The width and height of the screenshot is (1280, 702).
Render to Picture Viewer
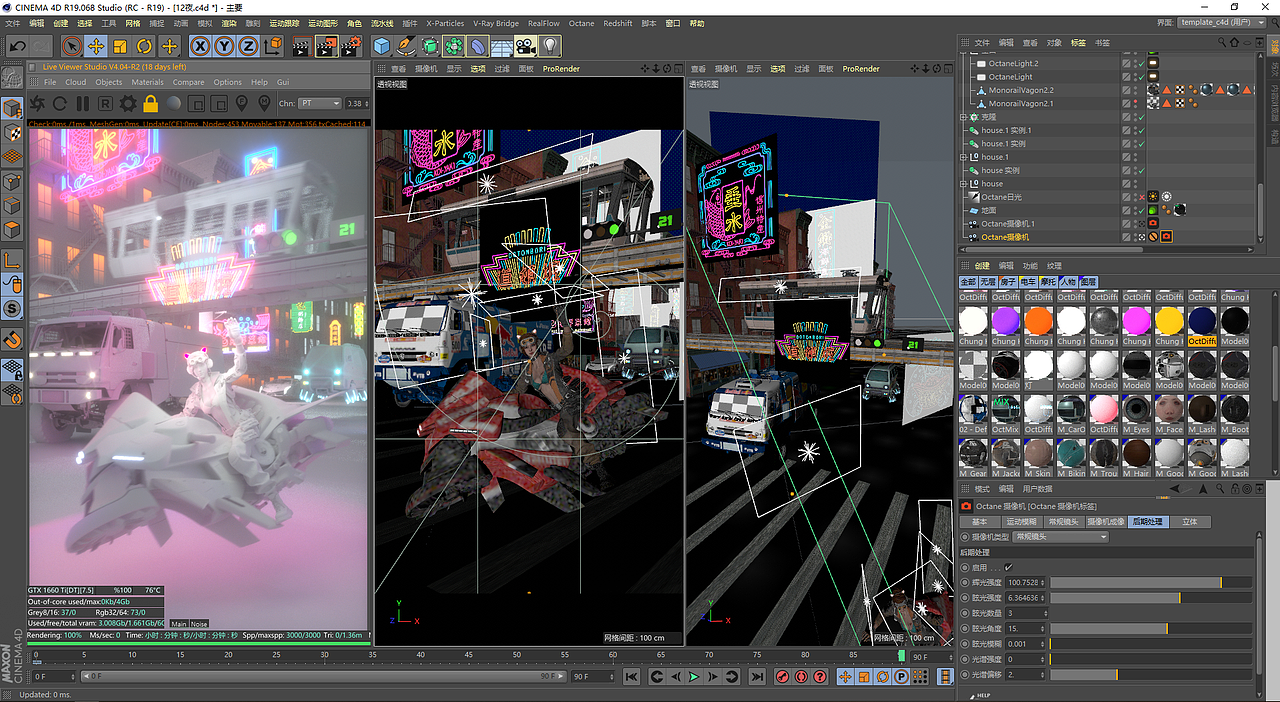326,46
